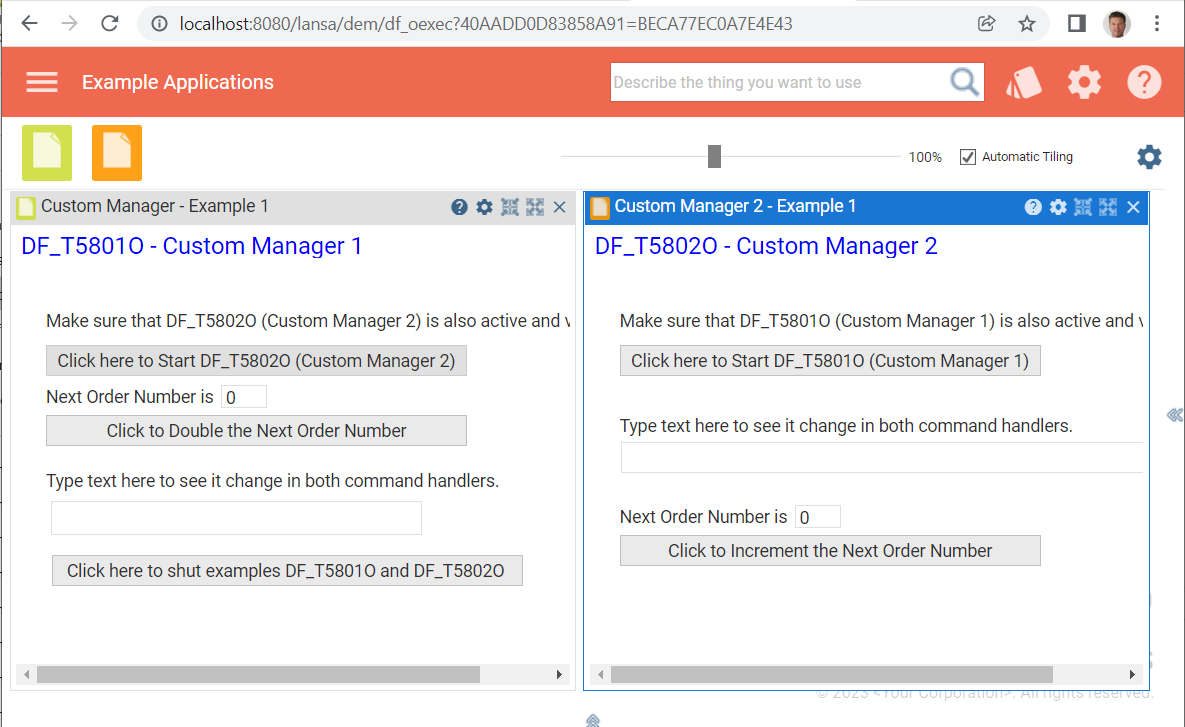Screen dimensions: 1185x727
Task: Click the Next Order Number input in Custom Manager 1
Action: tap(243, 396)
